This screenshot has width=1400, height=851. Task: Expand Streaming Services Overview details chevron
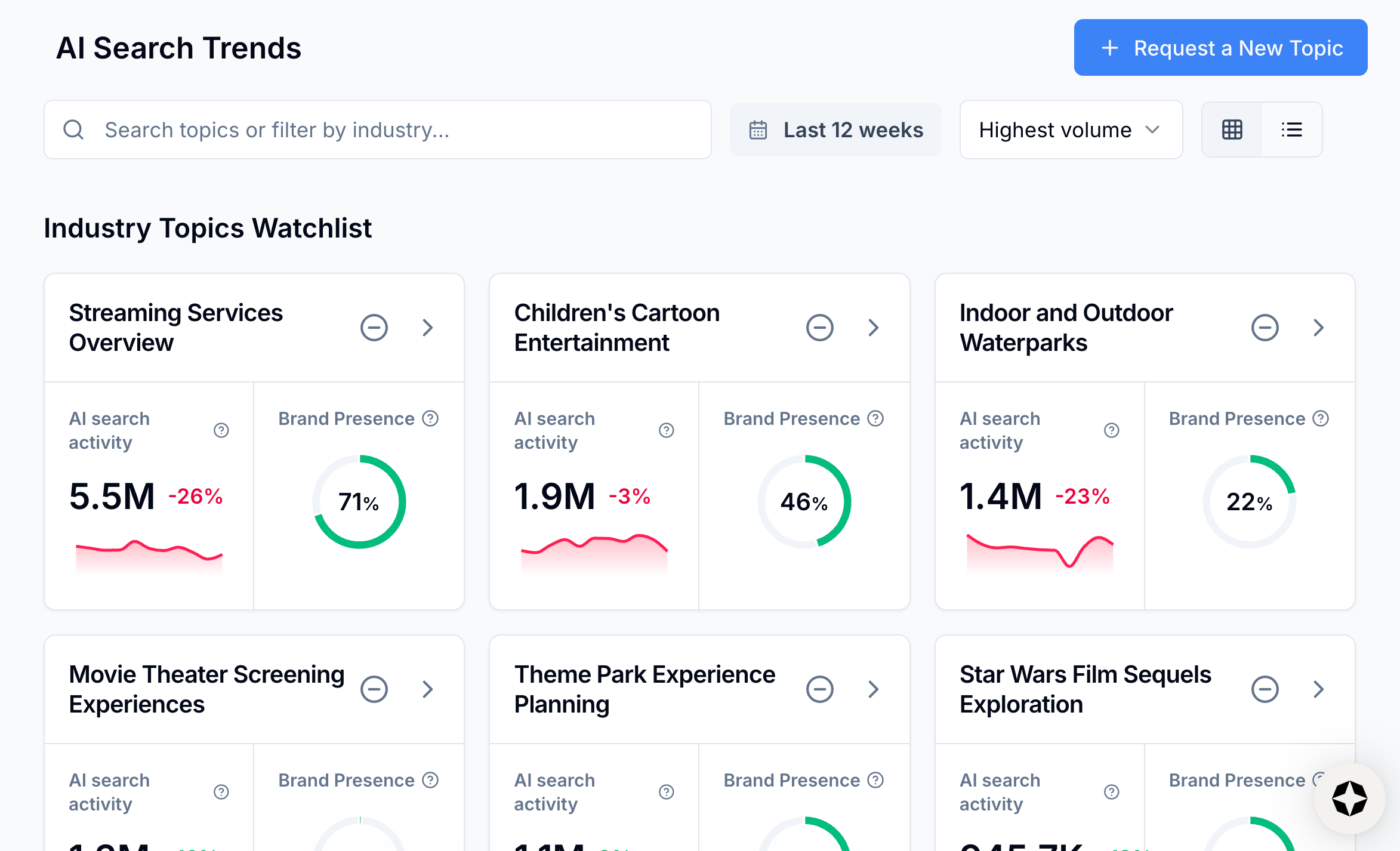point(427,328)
